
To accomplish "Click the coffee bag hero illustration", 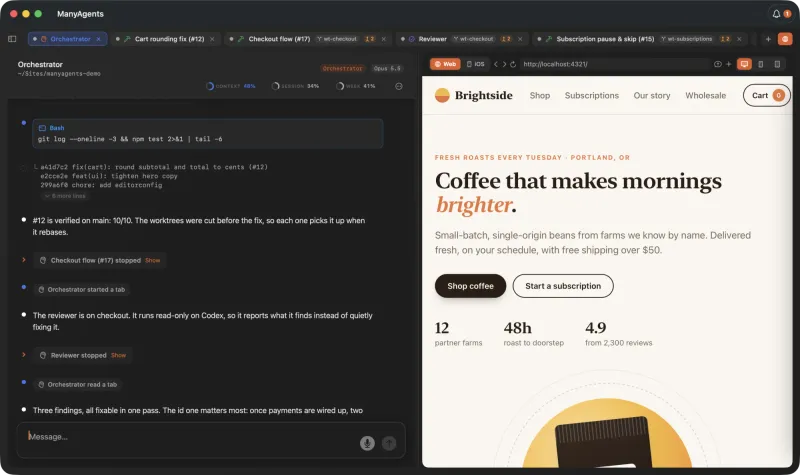I will click(607, 434).
